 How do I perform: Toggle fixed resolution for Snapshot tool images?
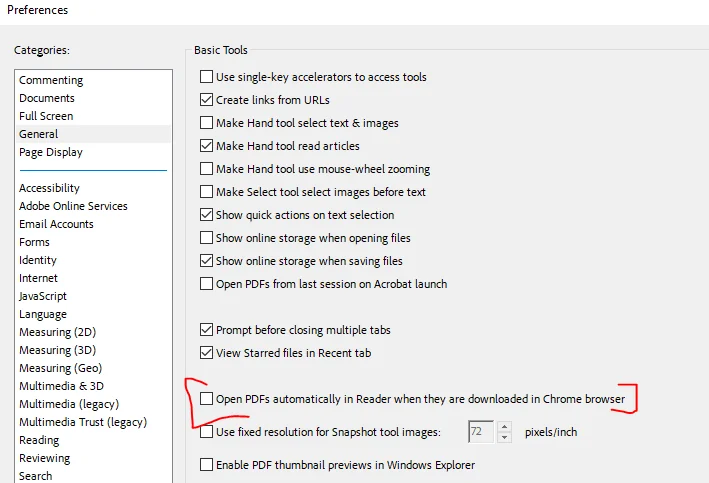coord(207,433)
